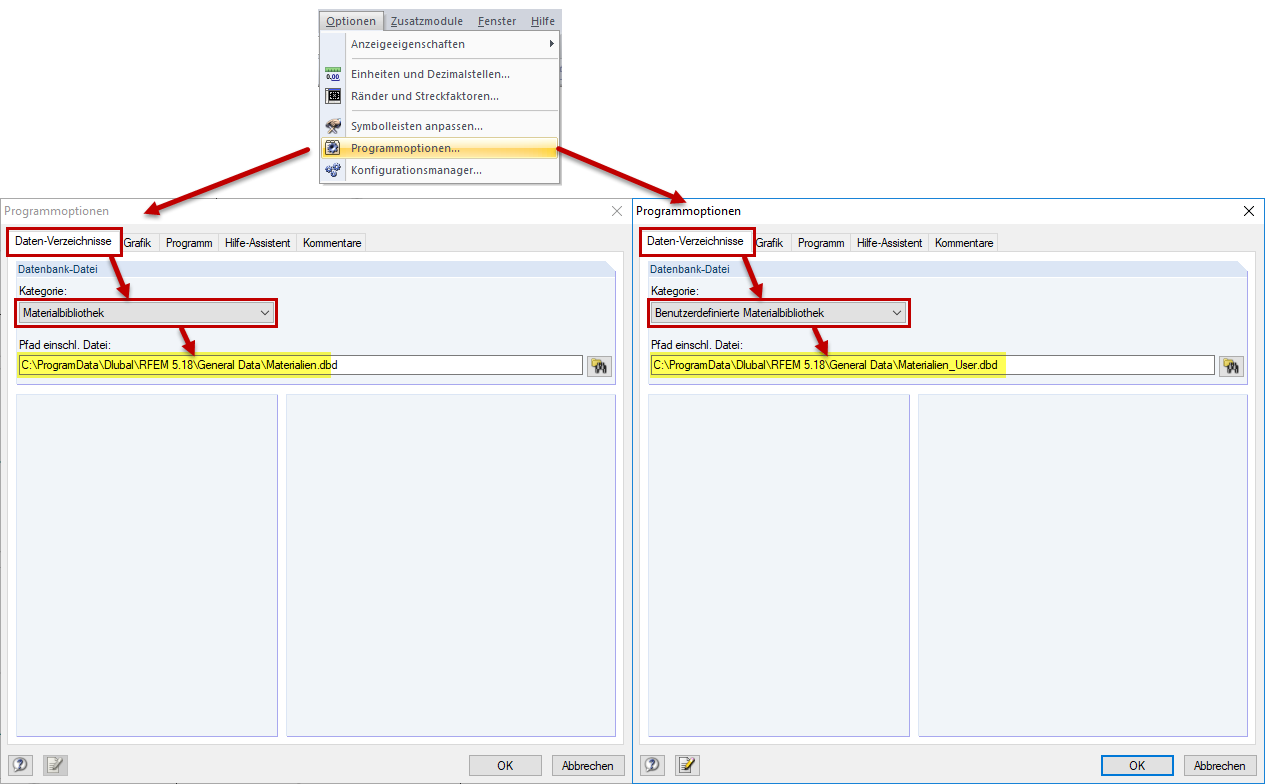The width and height of the screenshot is (1278, 784).
Task: Switch to Programm tab in right dialog
Action: click(821, 243)
